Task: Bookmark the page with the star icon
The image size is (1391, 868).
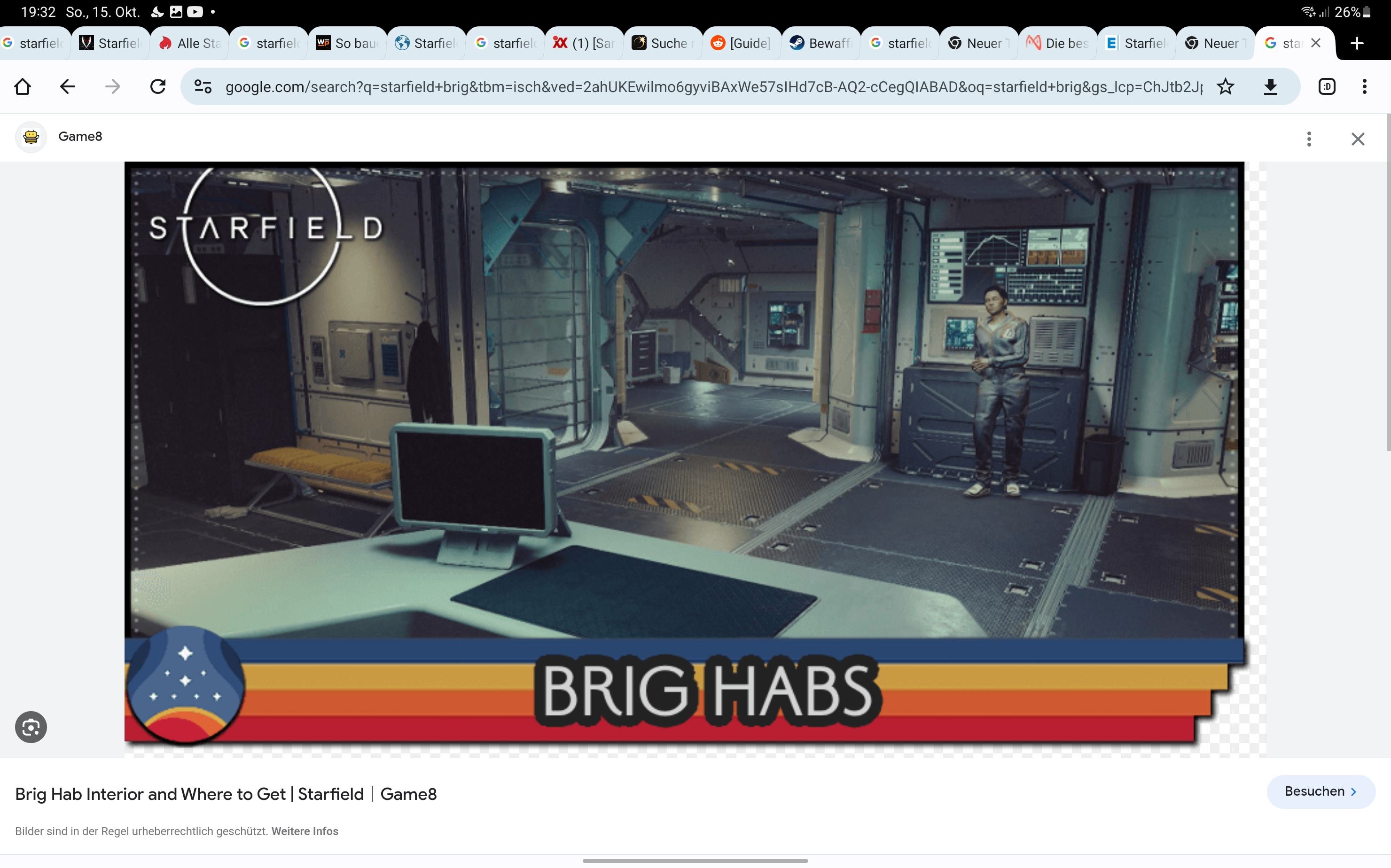Action: [x=1225, y=87]
